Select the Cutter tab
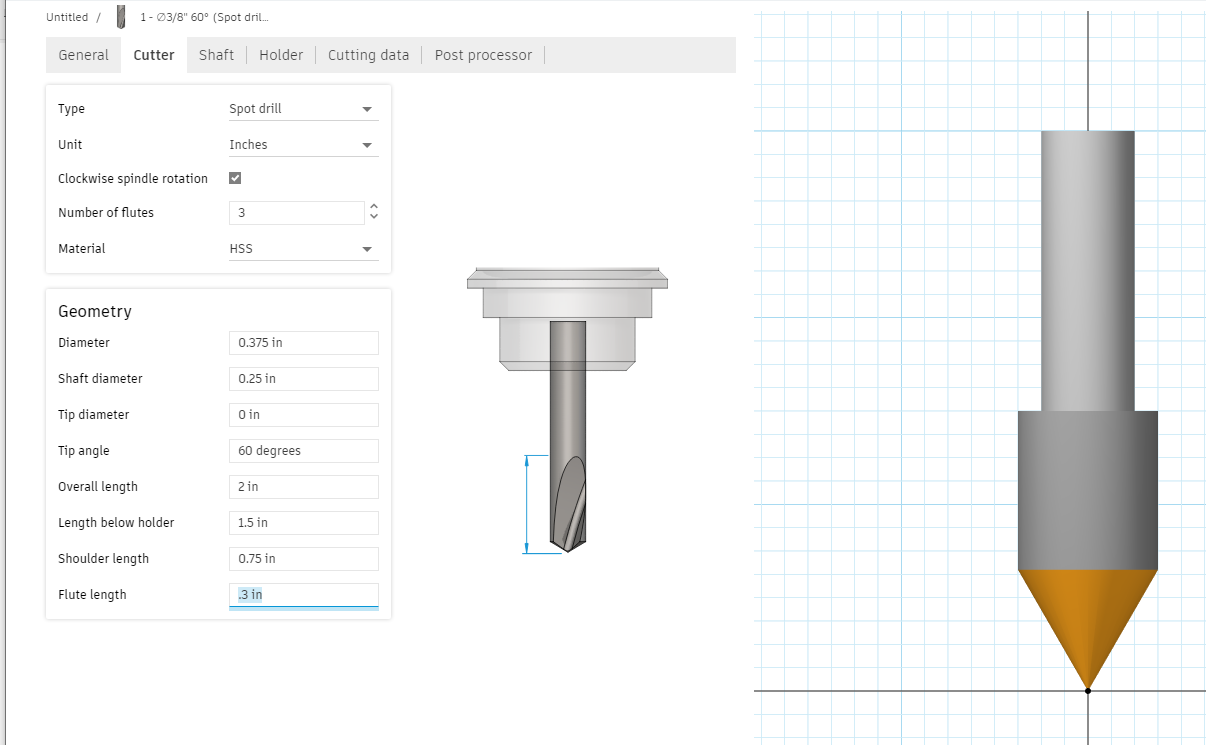Image resolution: width=1206 pixels, height=745 pixels. pyautogui.click(x=154, y=55)
